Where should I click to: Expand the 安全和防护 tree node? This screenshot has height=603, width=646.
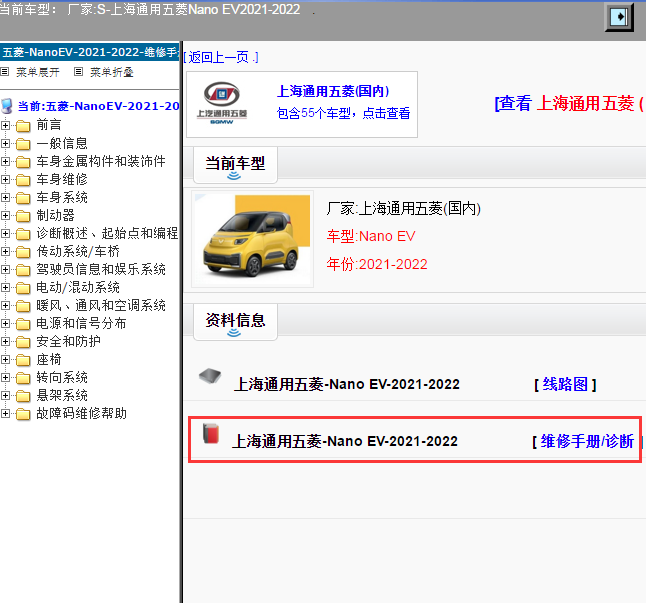[x=5, y=341]
